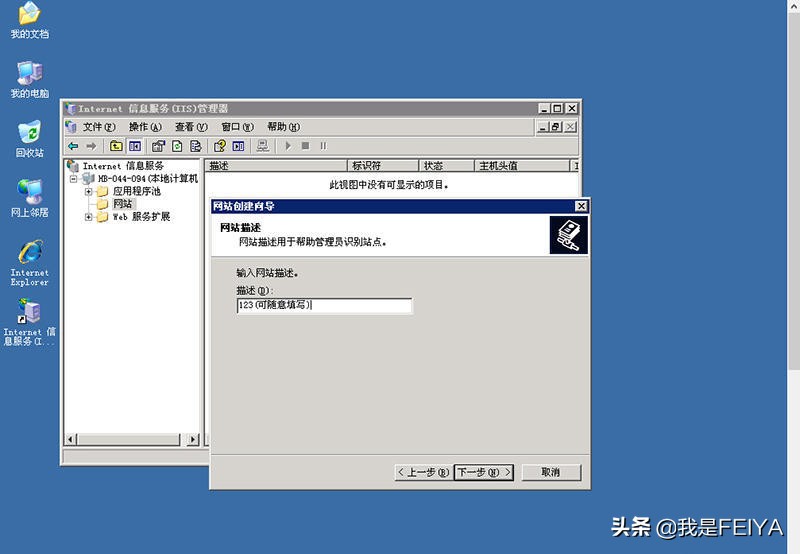The image size is (800, 554).
Task: Open the 帮助(H) menu
Action: coord(284,127)
